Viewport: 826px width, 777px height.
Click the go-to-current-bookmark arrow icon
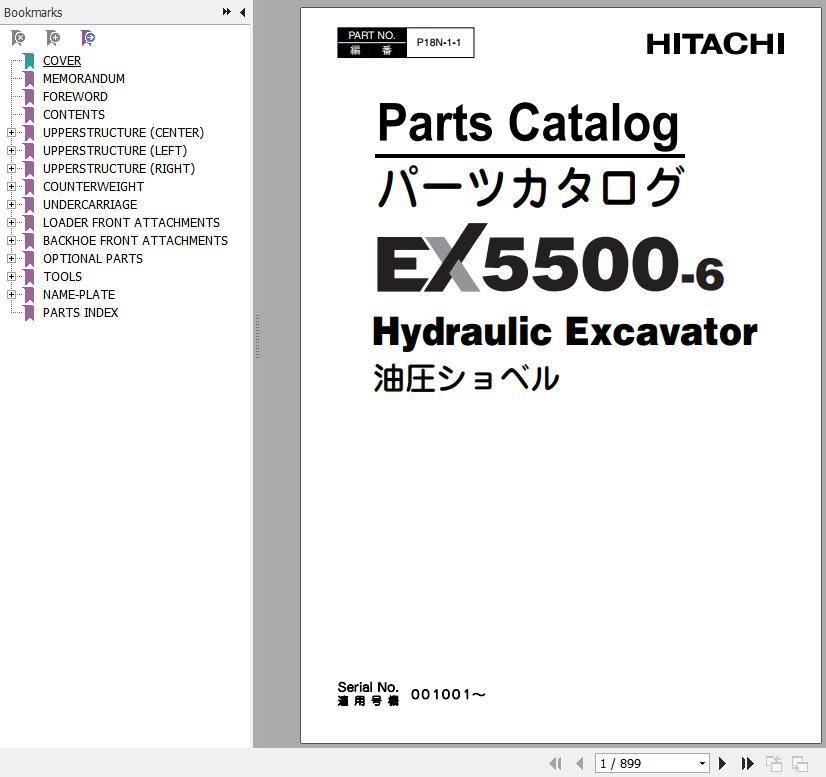[88, 38]
